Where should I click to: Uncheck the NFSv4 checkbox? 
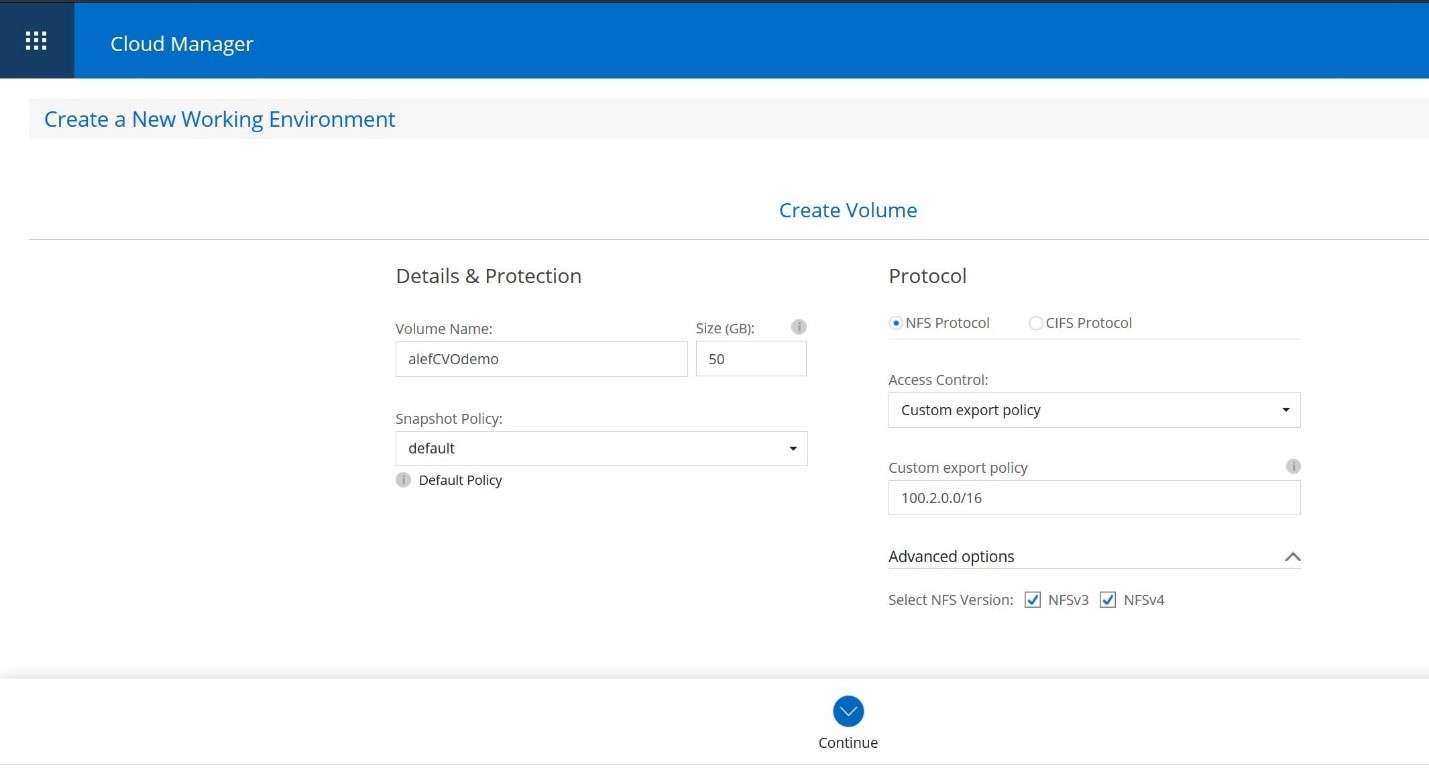1107,600
